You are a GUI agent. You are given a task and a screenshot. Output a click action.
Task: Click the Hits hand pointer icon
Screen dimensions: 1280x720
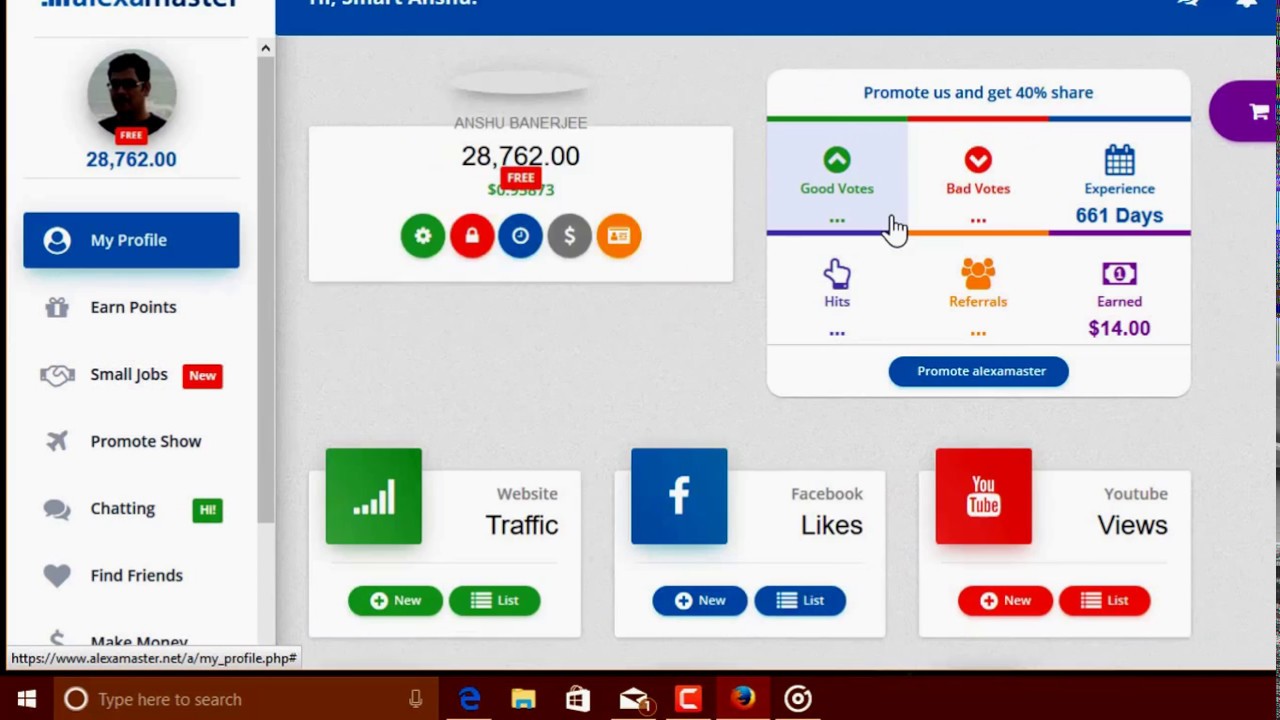click(837, 273)
